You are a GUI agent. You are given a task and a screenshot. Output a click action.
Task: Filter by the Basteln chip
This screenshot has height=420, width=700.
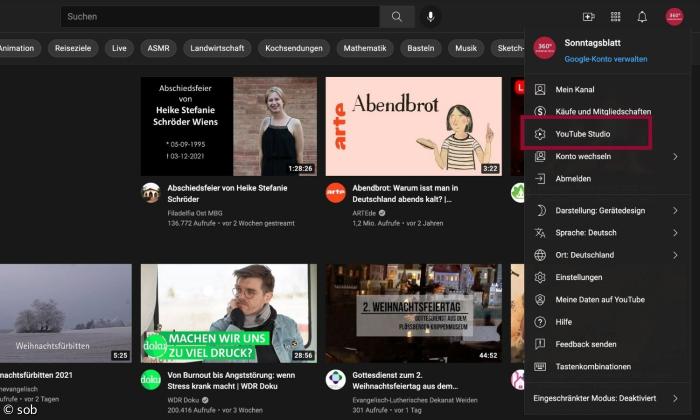click(421, 48)
